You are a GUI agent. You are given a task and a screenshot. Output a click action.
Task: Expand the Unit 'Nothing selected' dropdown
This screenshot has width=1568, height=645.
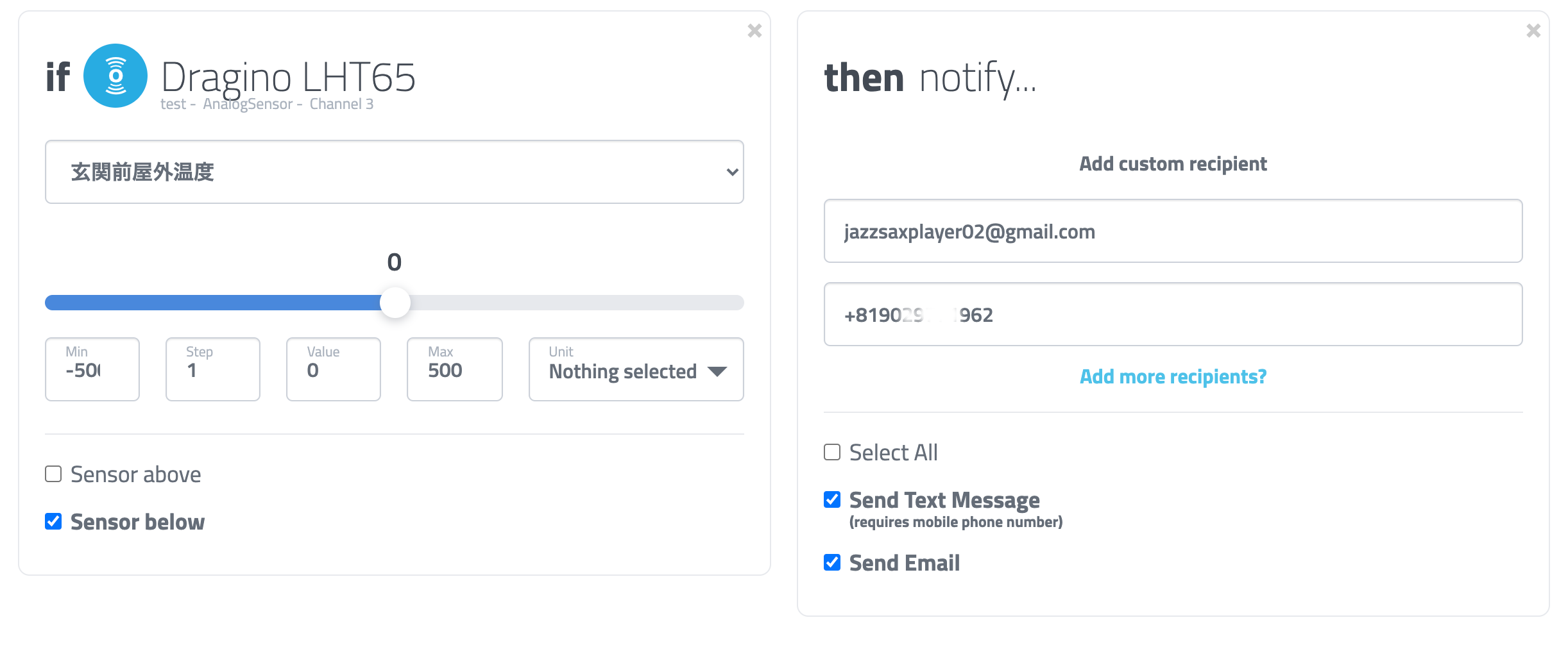[x=636, y=369]
